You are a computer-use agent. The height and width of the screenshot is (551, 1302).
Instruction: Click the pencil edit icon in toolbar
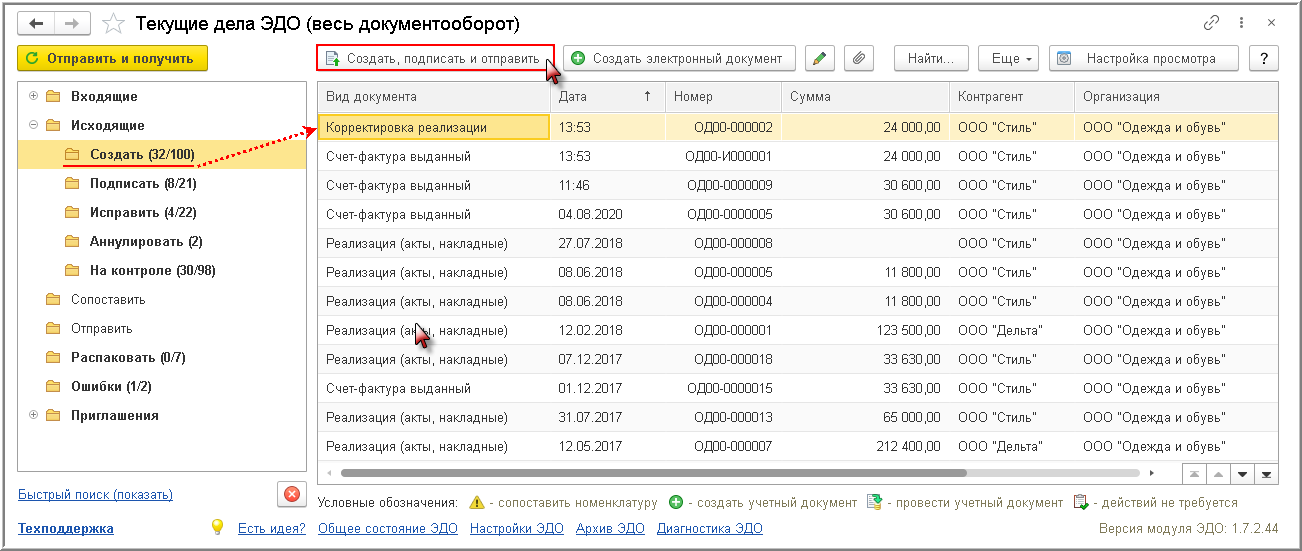click(x=819, y=59)
